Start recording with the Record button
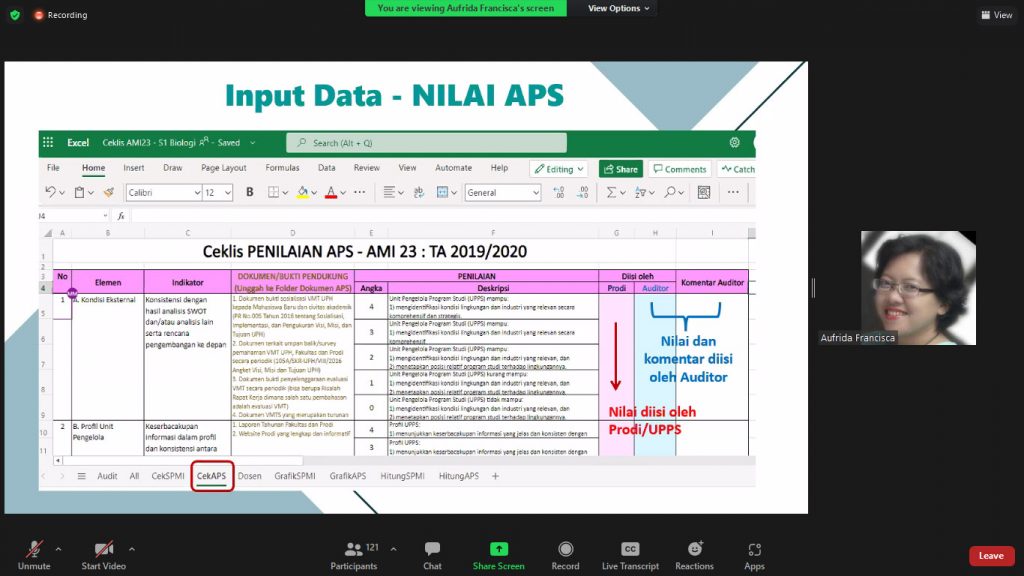 coord(565,555)
